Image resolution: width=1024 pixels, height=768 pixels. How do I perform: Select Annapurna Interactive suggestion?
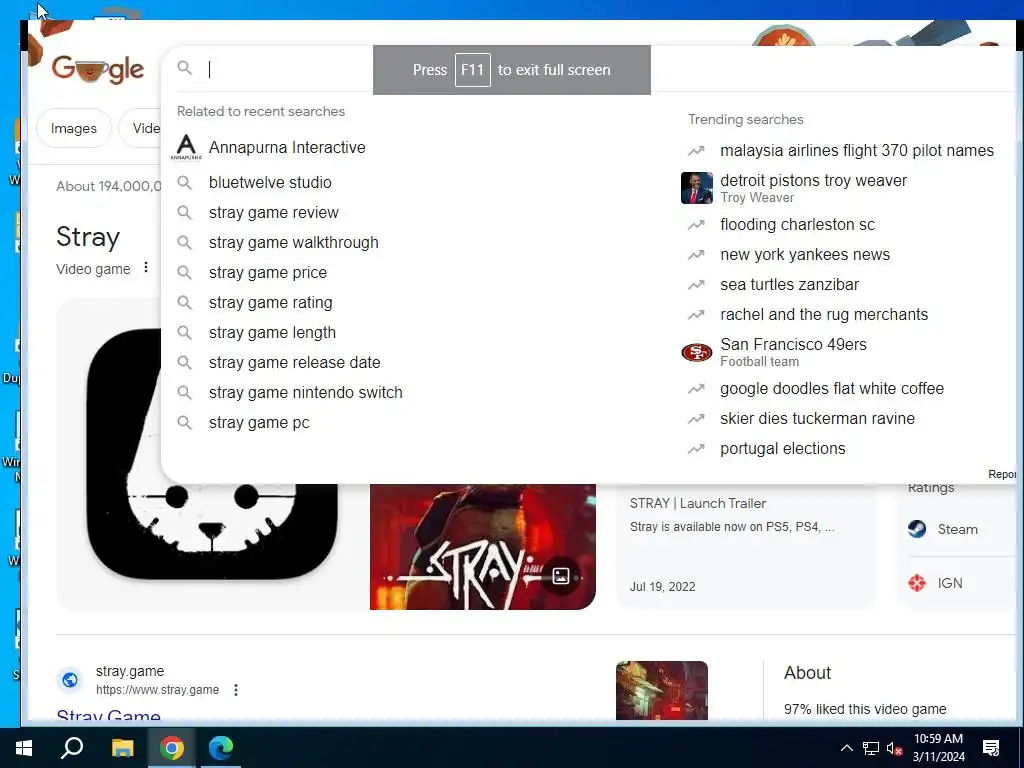tap(287, 148)
